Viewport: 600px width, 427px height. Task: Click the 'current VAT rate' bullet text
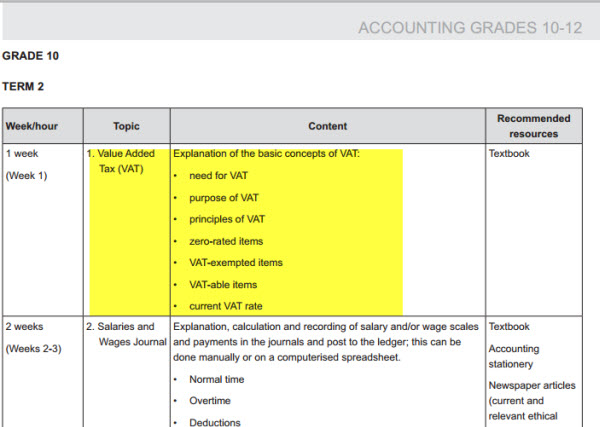point(226,306)
